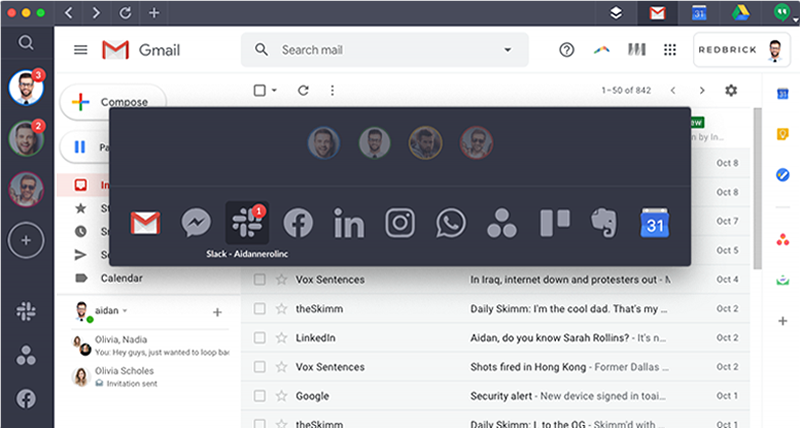Screen dimensions: 800x428
Task: Go to newer emails page
Action: (x=673, y=90)
